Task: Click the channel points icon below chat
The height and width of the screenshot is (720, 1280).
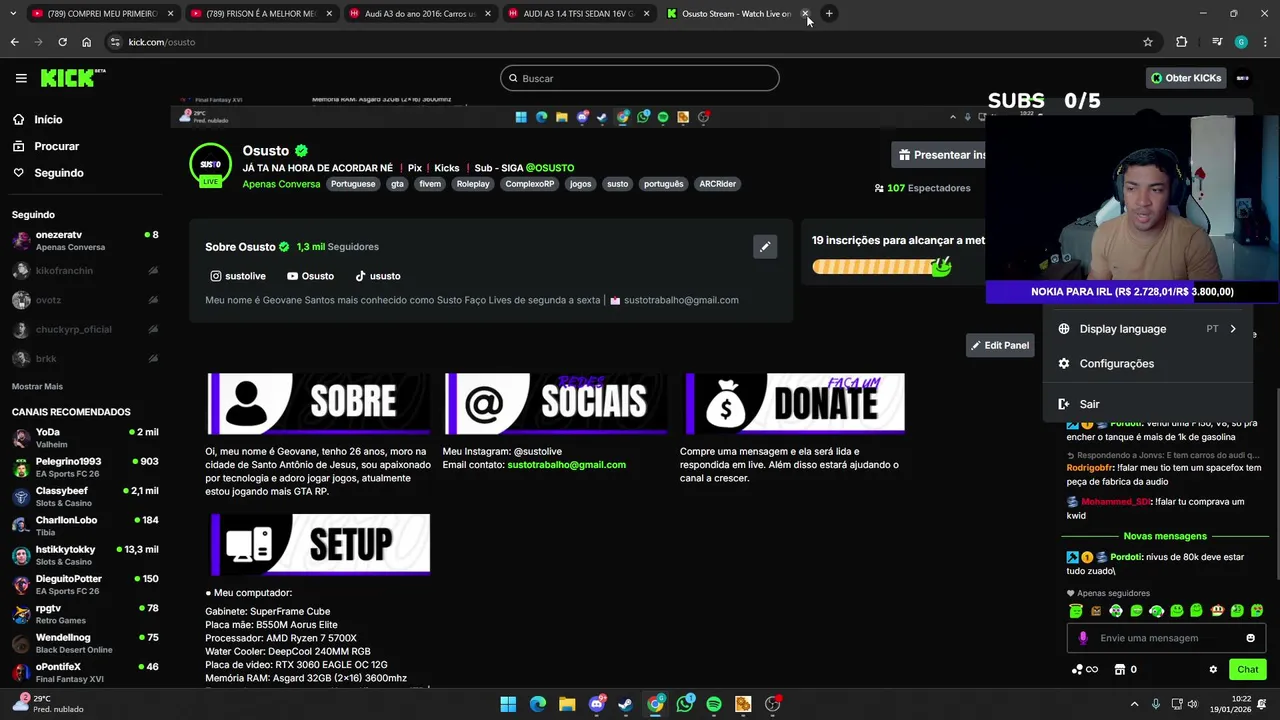Action: point(1084,670)
